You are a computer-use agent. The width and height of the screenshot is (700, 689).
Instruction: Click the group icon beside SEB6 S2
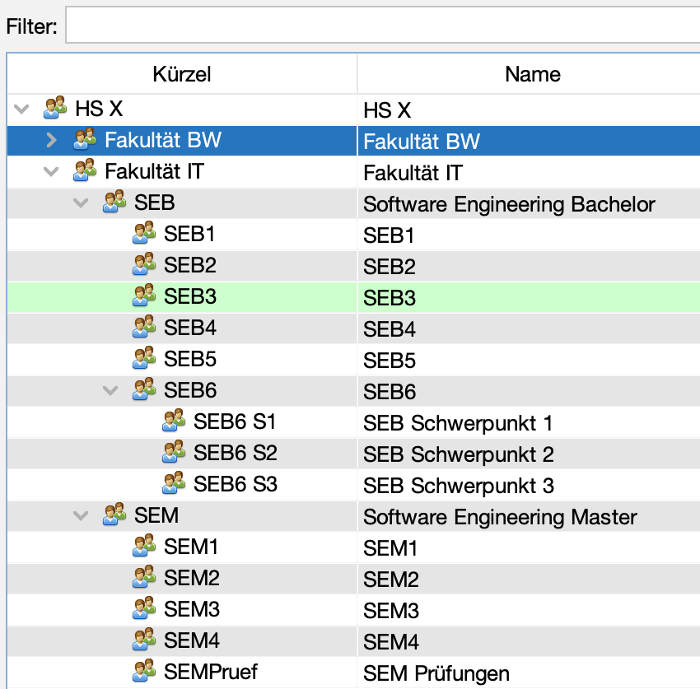click(x=174, y=452)
